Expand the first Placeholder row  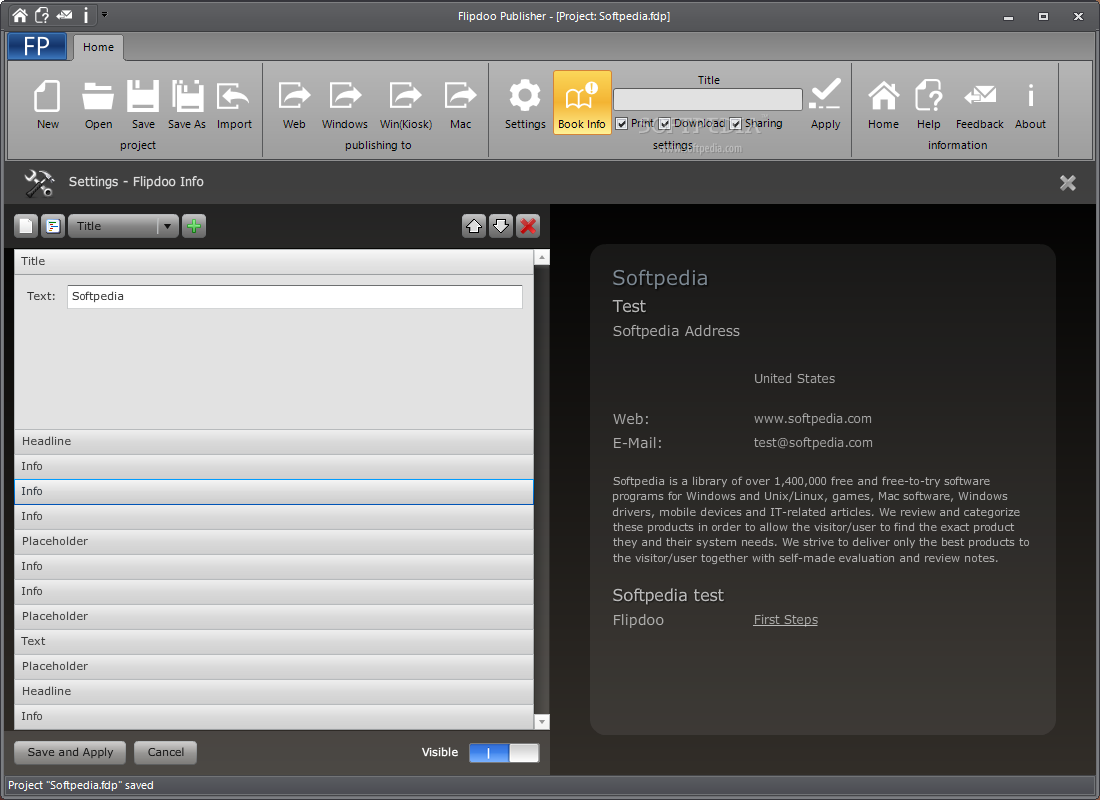coord(274,541)
